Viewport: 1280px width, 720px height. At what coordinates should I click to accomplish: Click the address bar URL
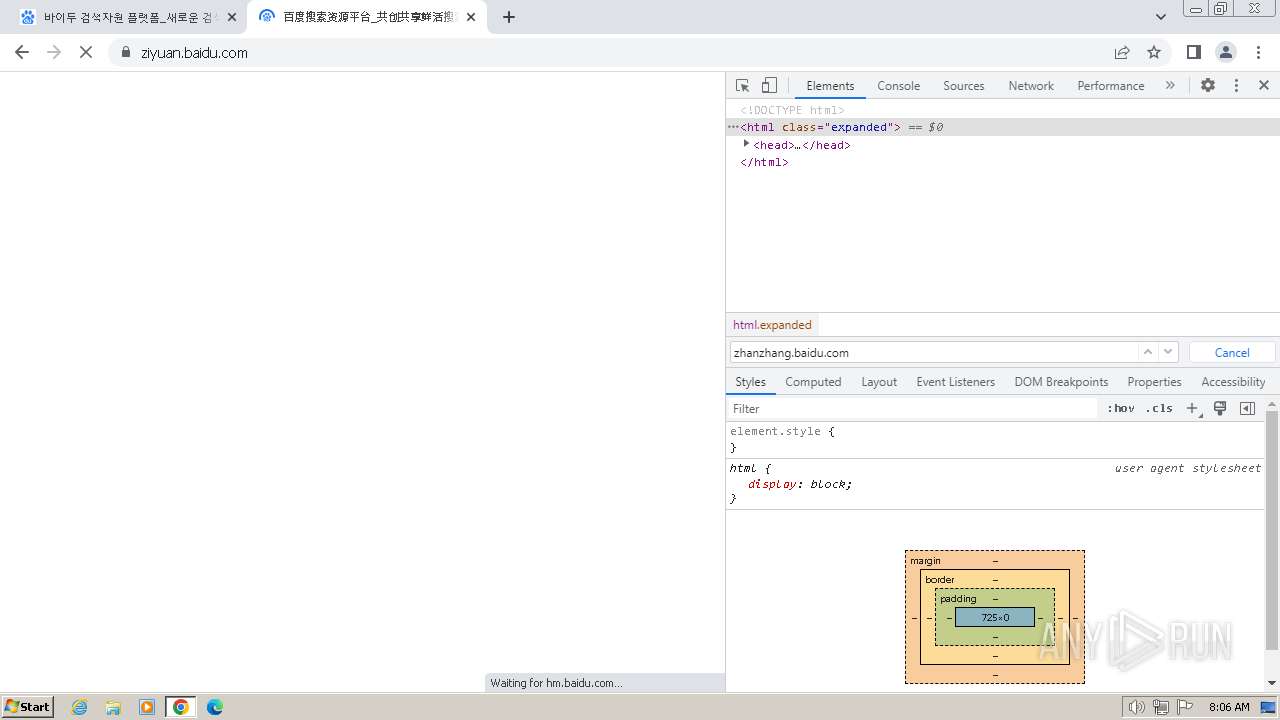194,52
